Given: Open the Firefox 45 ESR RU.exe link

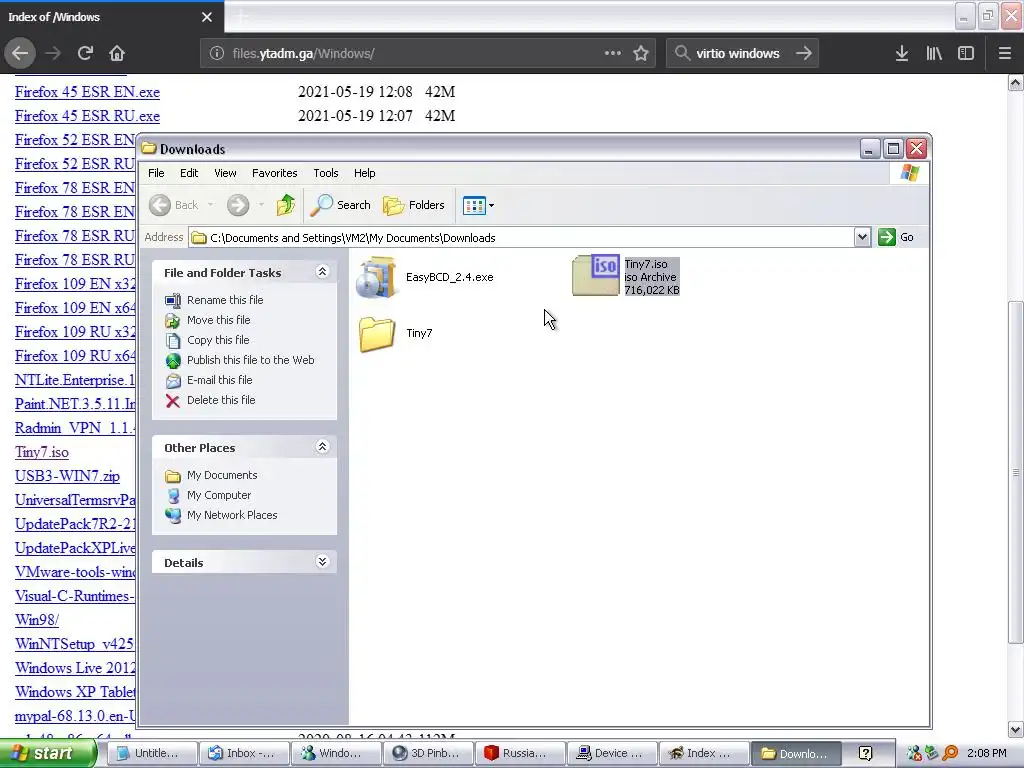Looking at the screenshot, I should coord(88,116).
